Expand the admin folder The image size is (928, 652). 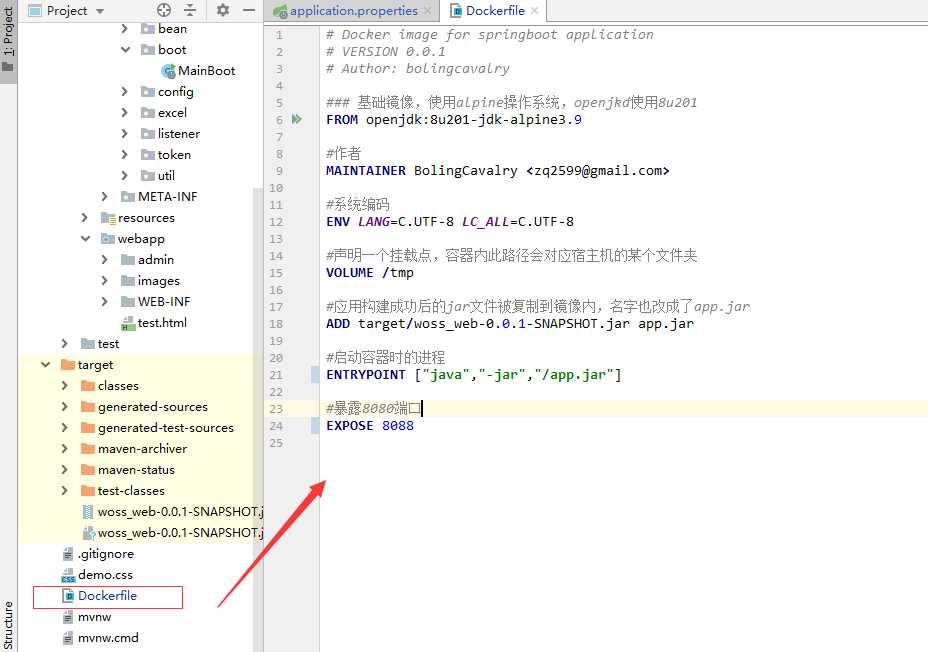click(105, 260)
